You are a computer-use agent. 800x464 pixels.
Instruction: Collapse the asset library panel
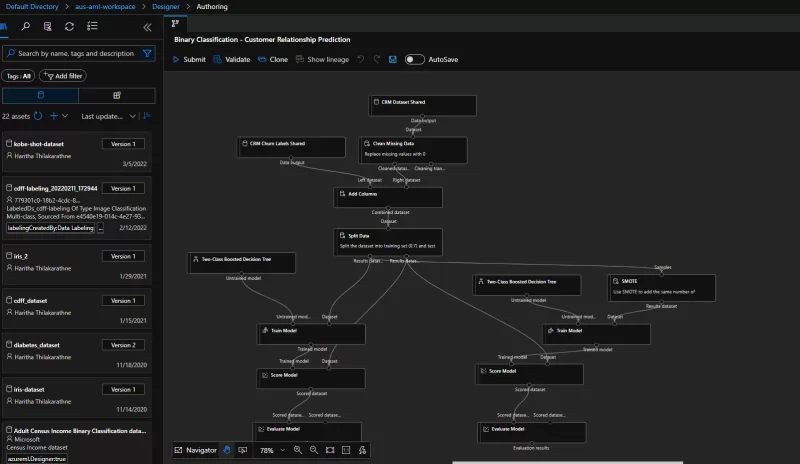(148, 26)
